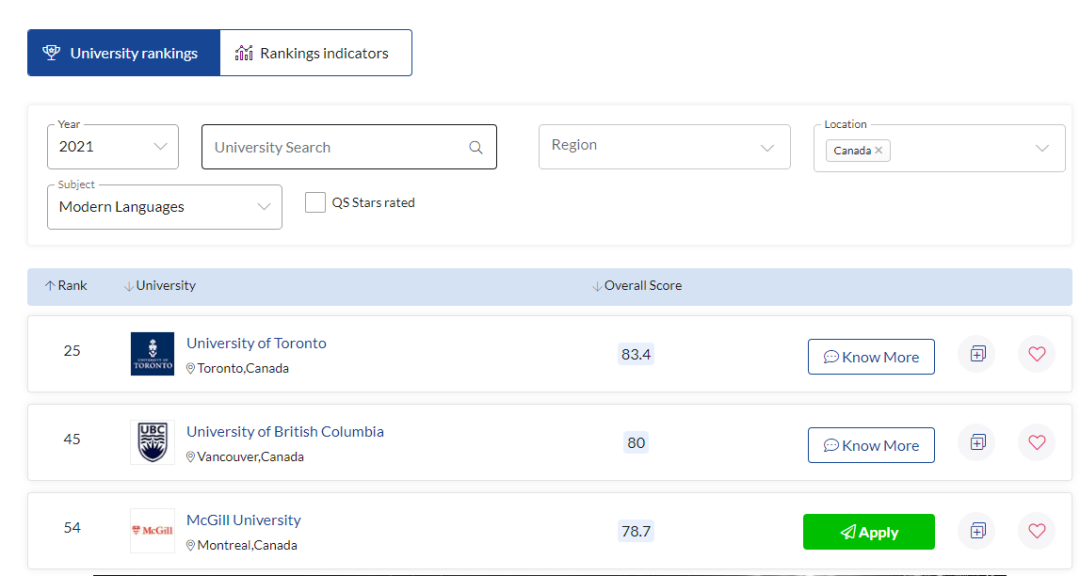Favorite University of Toronto with heart
This screenshot has height=576, width=1080.
[1037, 354]
